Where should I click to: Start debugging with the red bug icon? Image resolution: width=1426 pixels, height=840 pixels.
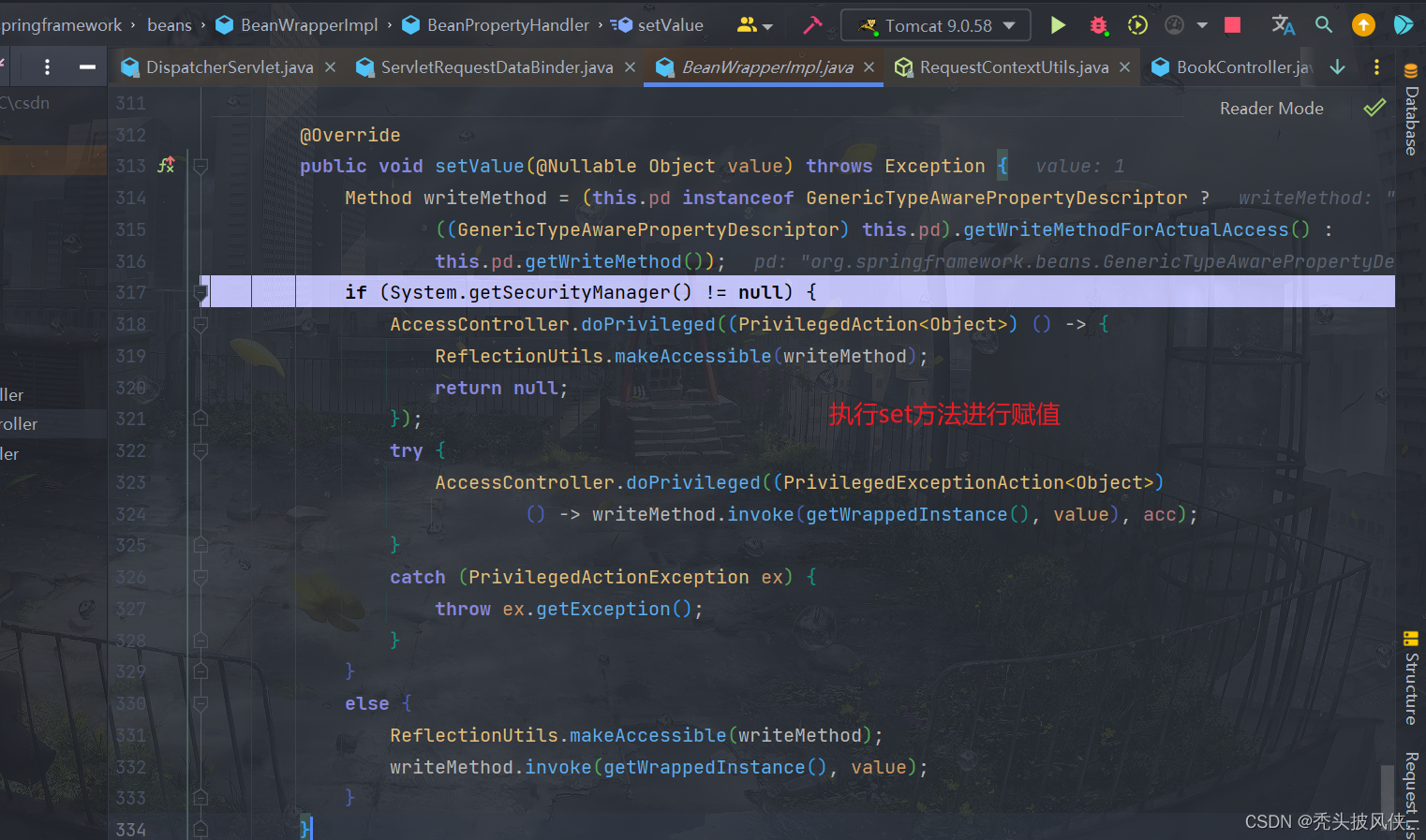coord(1098,25)
